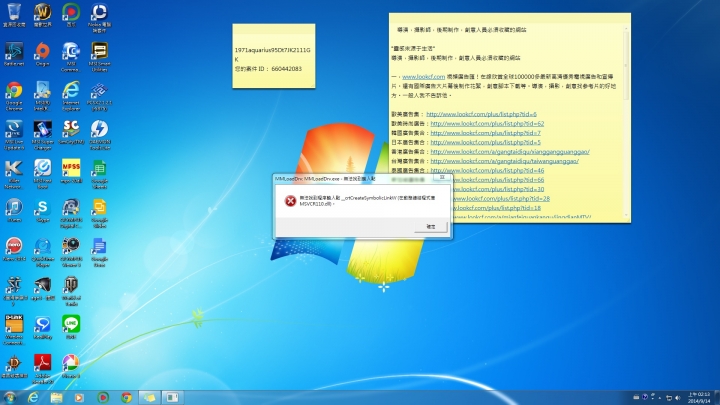The height and width of the screenshot is (405, 720).
Task: Open the taskbar clock showing 02:13
Action: 699,398
